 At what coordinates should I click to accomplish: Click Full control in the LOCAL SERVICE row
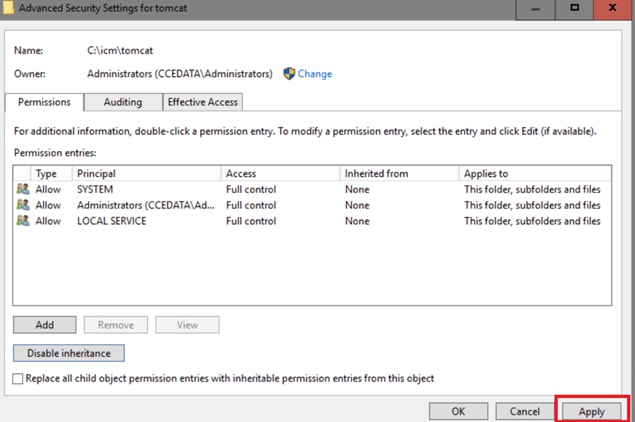251,221
